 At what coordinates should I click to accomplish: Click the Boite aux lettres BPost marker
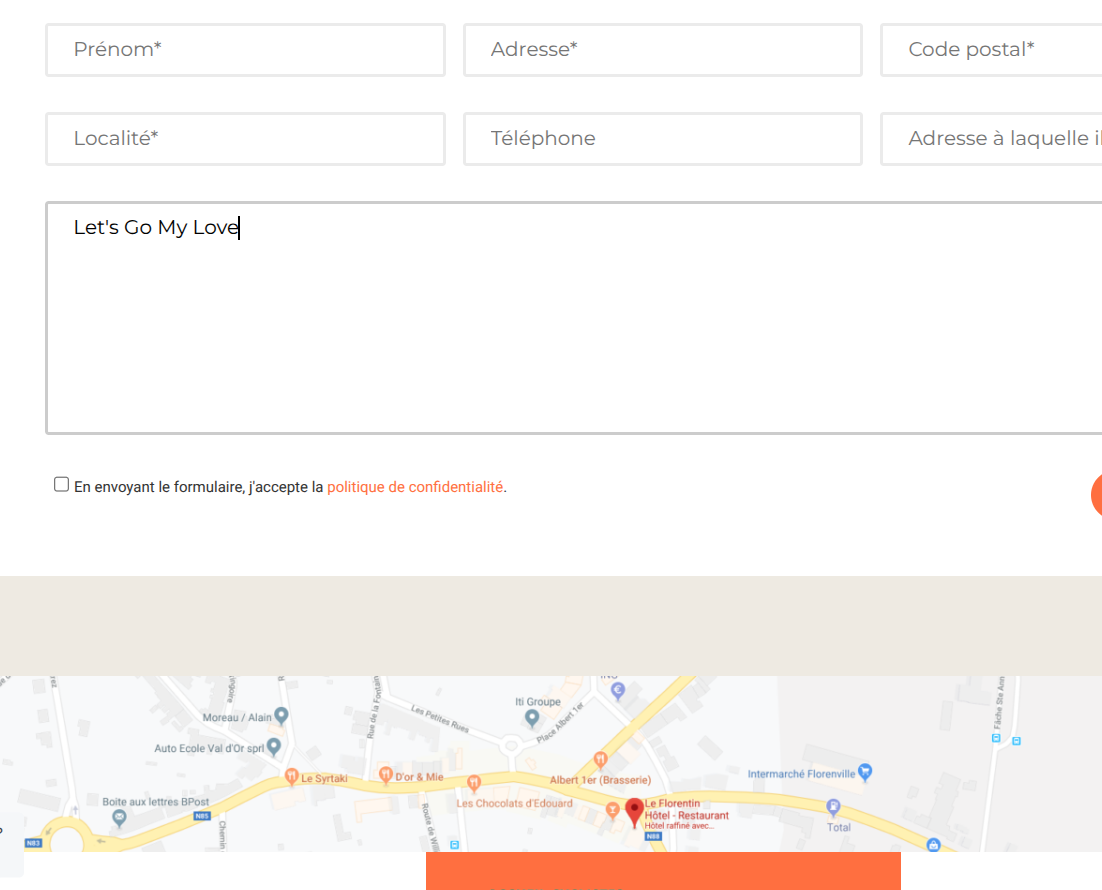pyautogui.click(x=120, y=818)
